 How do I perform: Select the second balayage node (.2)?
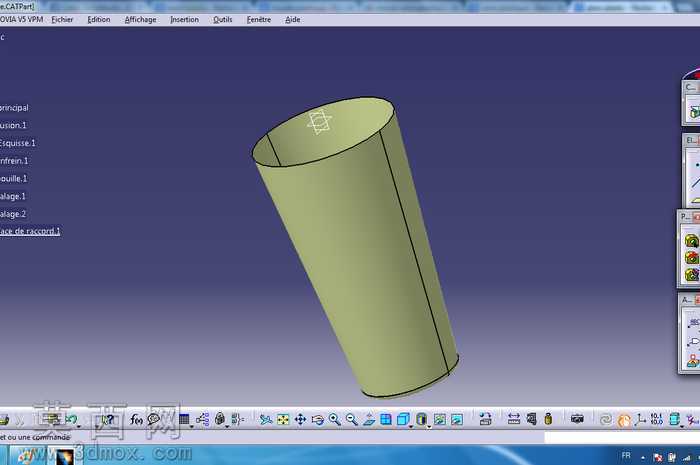click(12, 214)
